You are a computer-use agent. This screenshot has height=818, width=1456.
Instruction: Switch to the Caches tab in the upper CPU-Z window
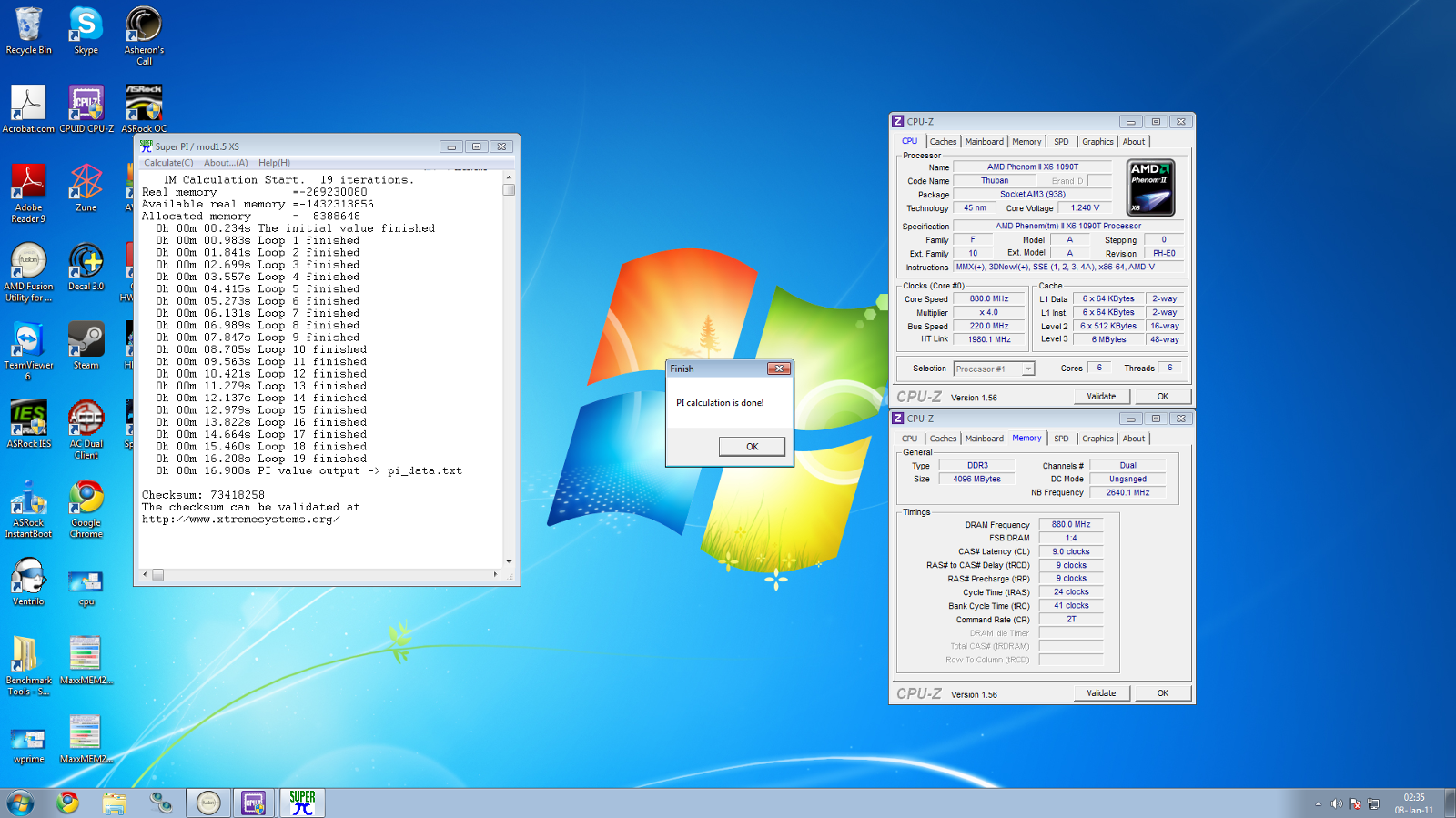(943, 142)
